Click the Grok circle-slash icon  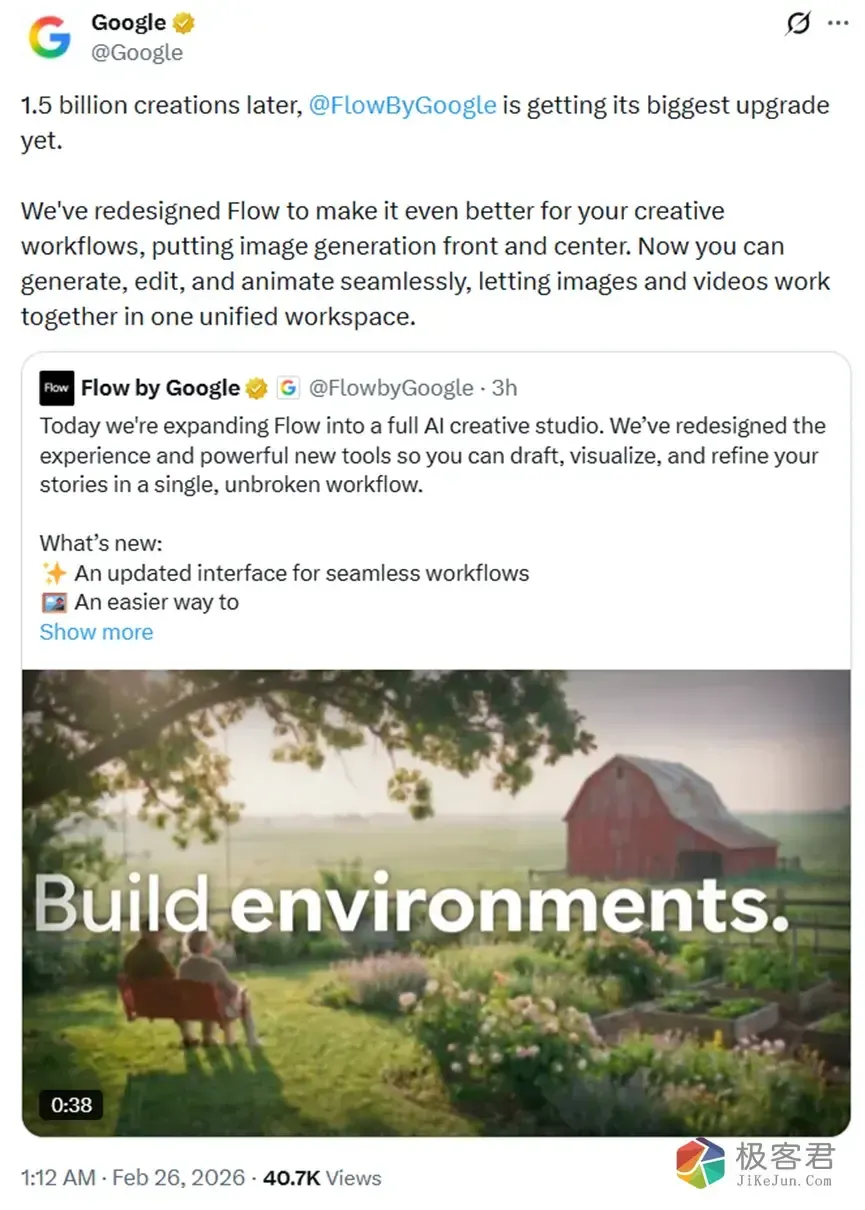pos(797,24)
